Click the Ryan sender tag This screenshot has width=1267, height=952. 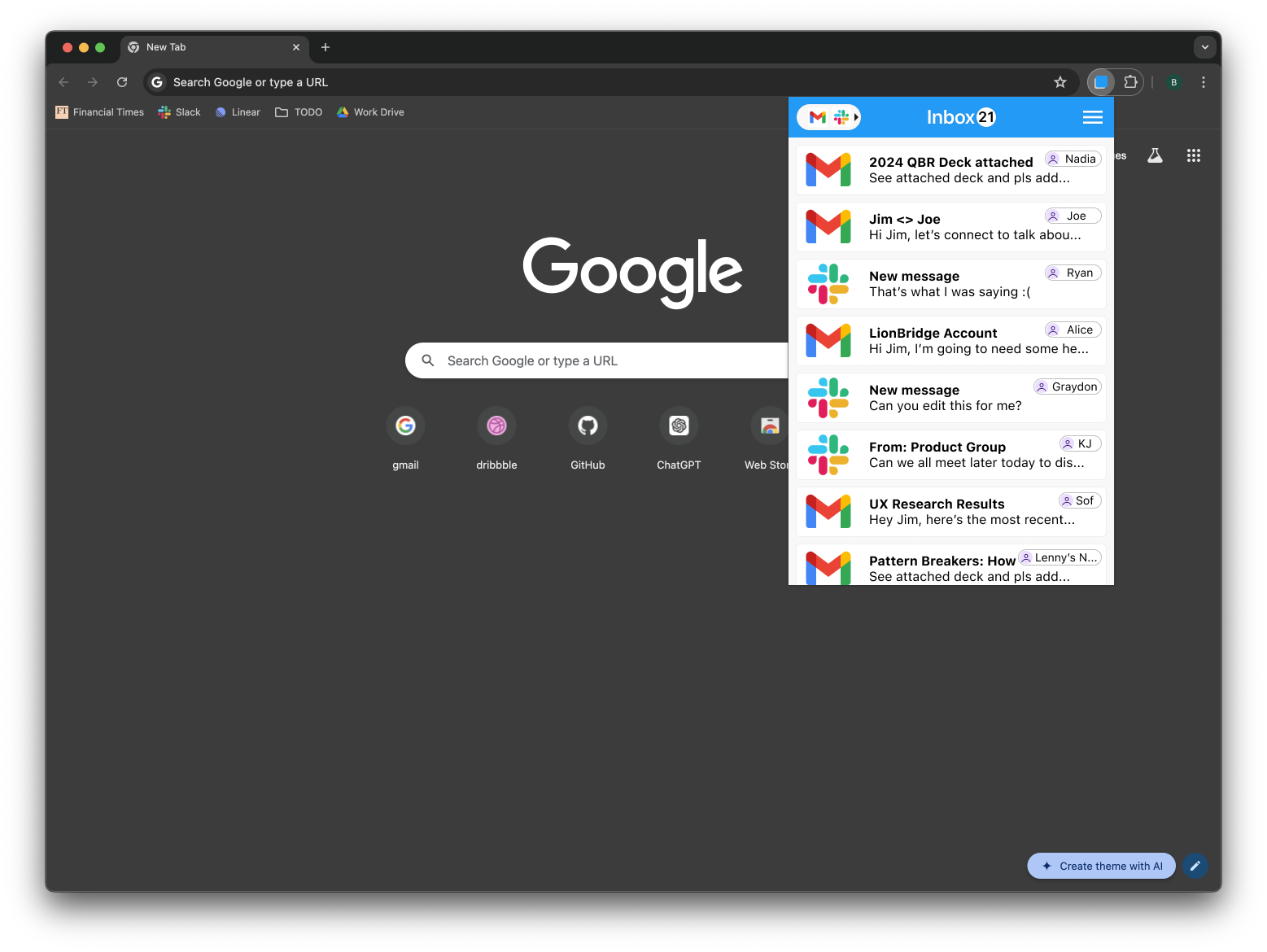[1073, 273]
